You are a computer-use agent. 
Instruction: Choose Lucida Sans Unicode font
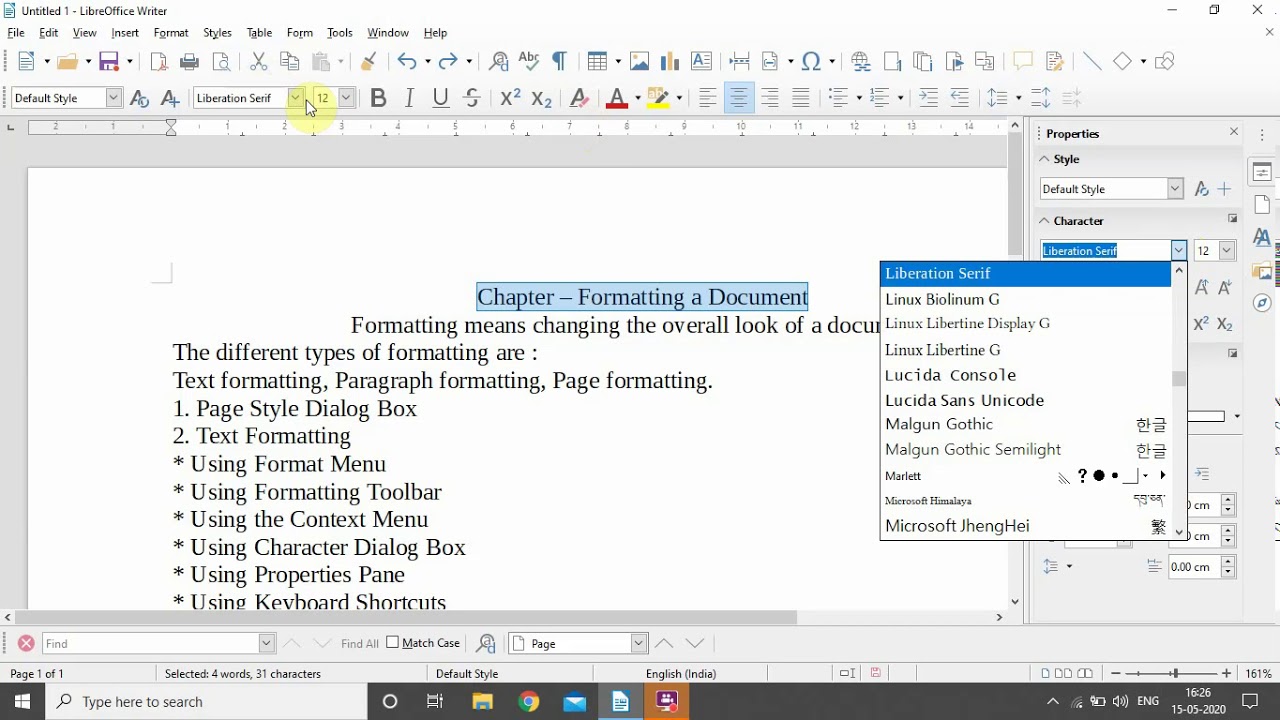[1025, 400]
